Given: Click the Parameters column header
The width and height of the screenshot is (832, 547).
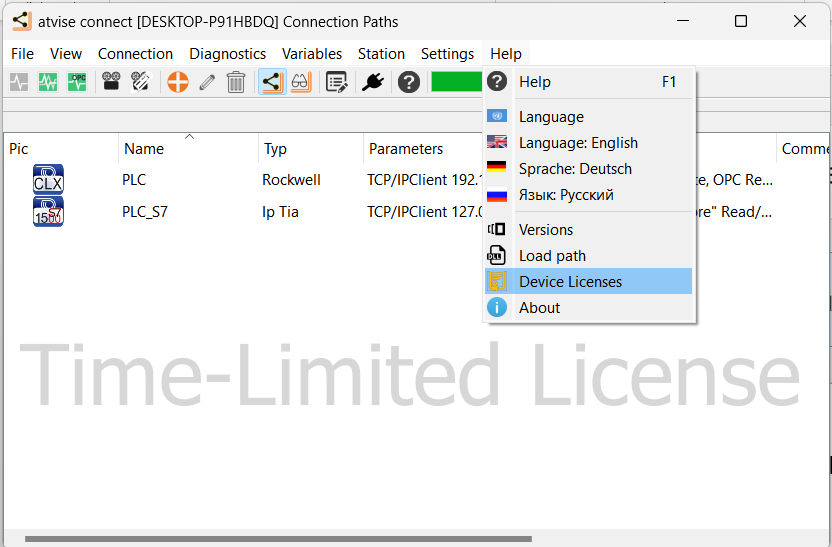Looking at the screenshot, I should click(x=423, y=148).
